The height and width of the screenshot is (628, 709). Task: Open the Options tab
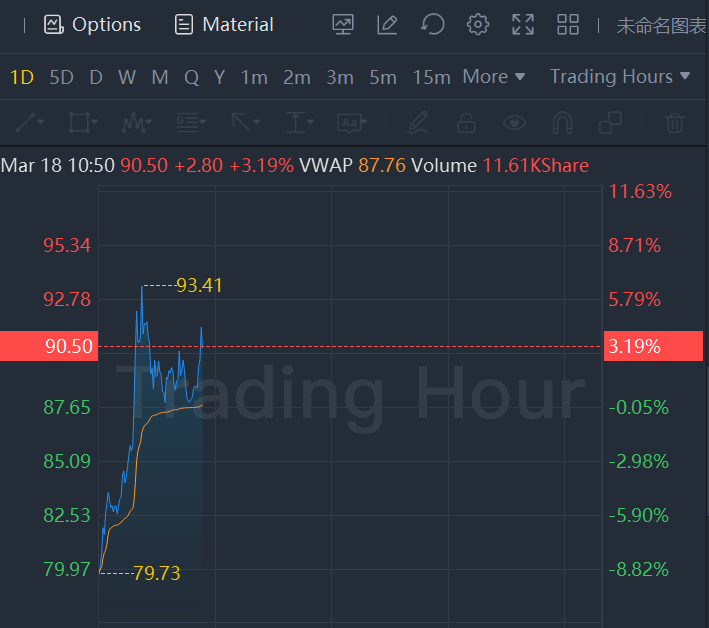(93, 25)
